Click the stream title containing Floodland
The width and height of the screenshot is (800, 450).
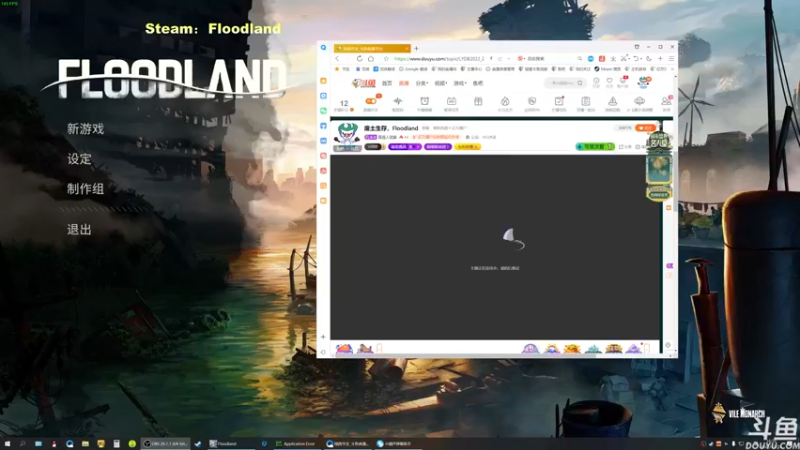pos(391,128)
